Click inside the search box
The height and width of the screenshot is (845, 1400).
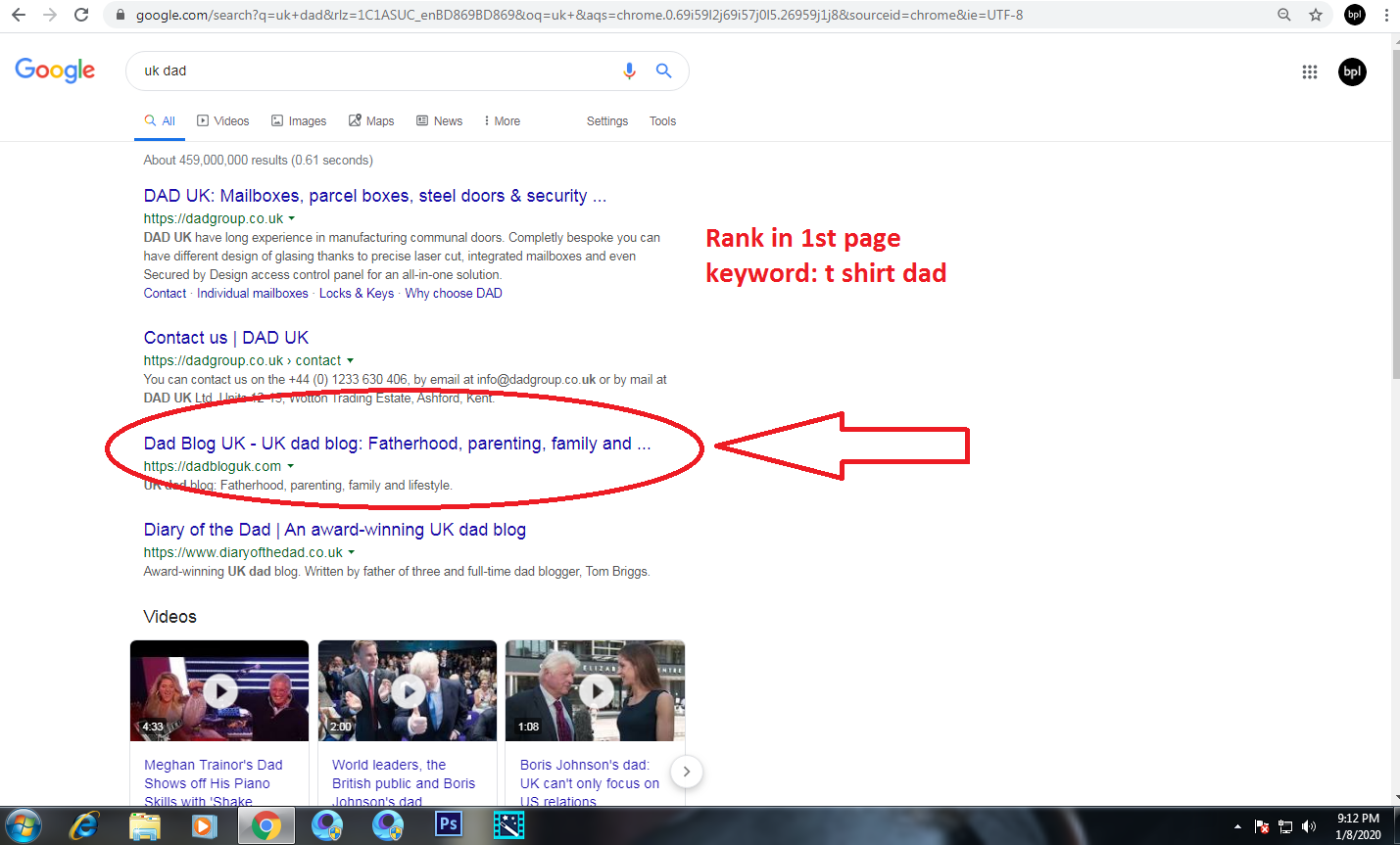(343, 70)
